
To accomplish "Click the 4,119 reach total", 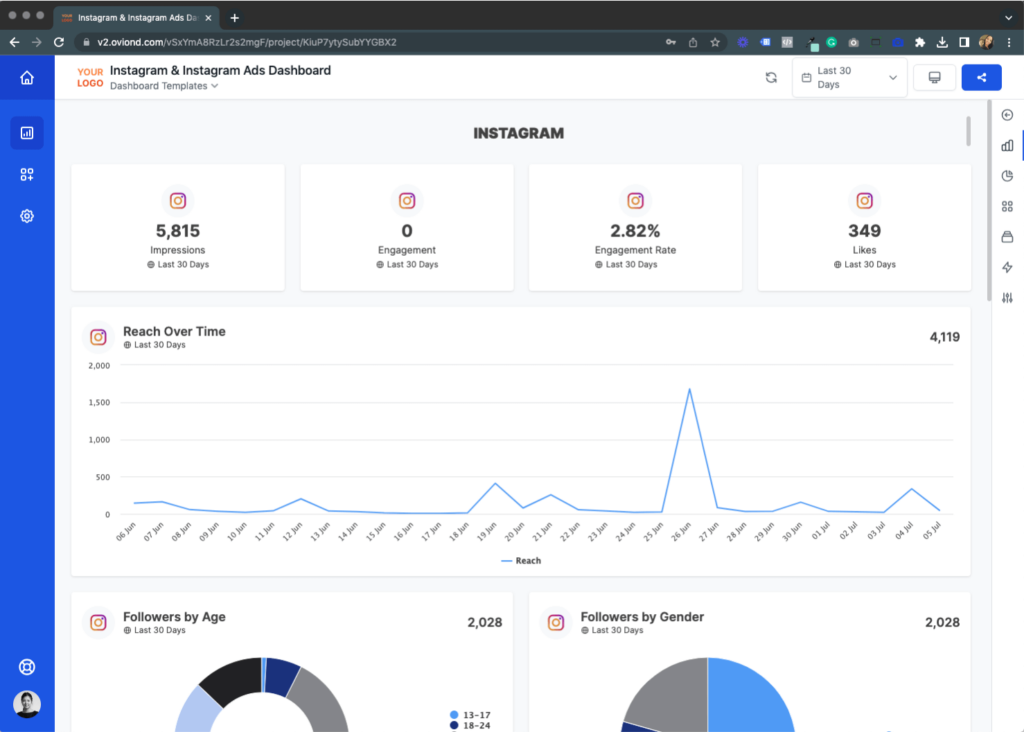I will click(x=944, y=337).
